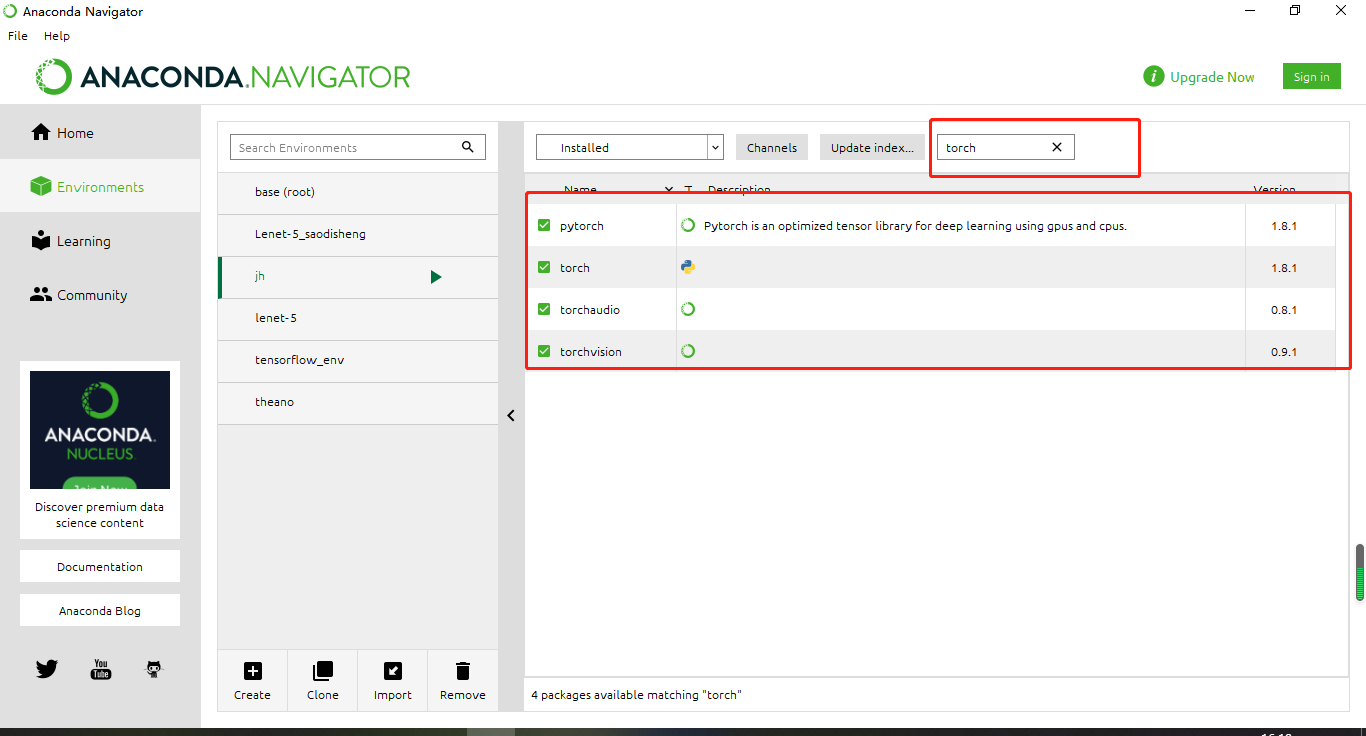Select the theano environment
This screenshot has width=1366, height=736.
[x=358, y=402]
